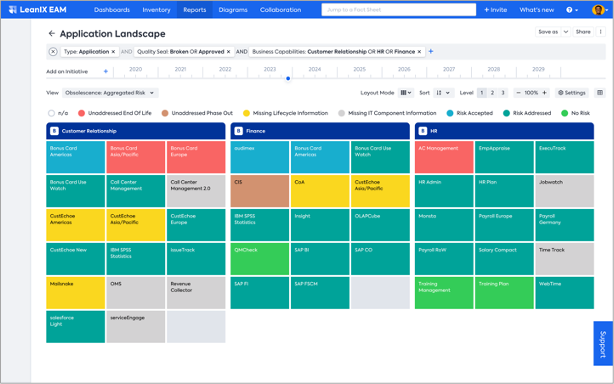Open the help question mark menu
Screen dimensions: 614x384
(572, 10)
